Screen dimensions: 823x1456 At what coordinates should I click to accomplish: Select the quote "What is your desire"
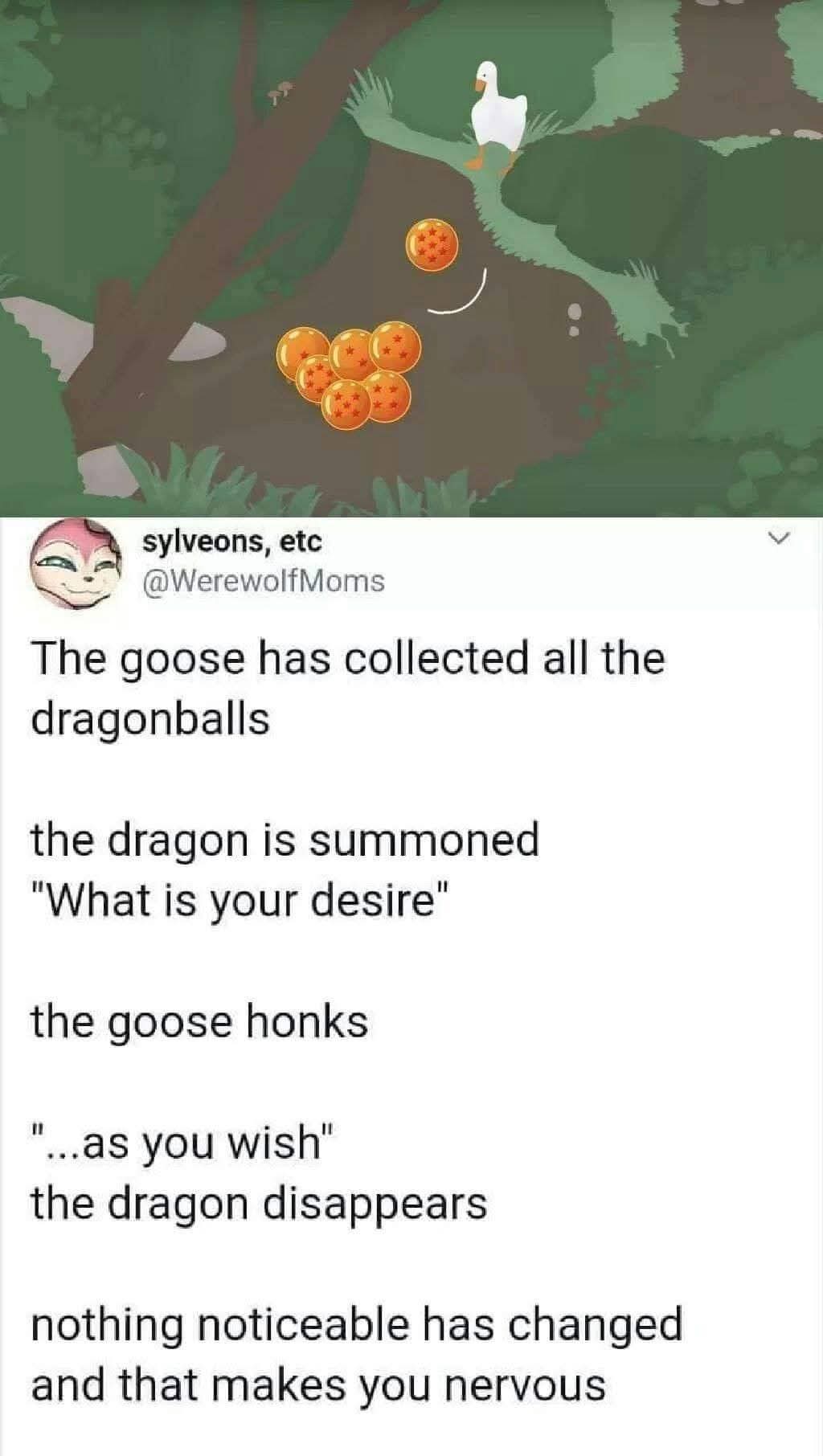240,901
